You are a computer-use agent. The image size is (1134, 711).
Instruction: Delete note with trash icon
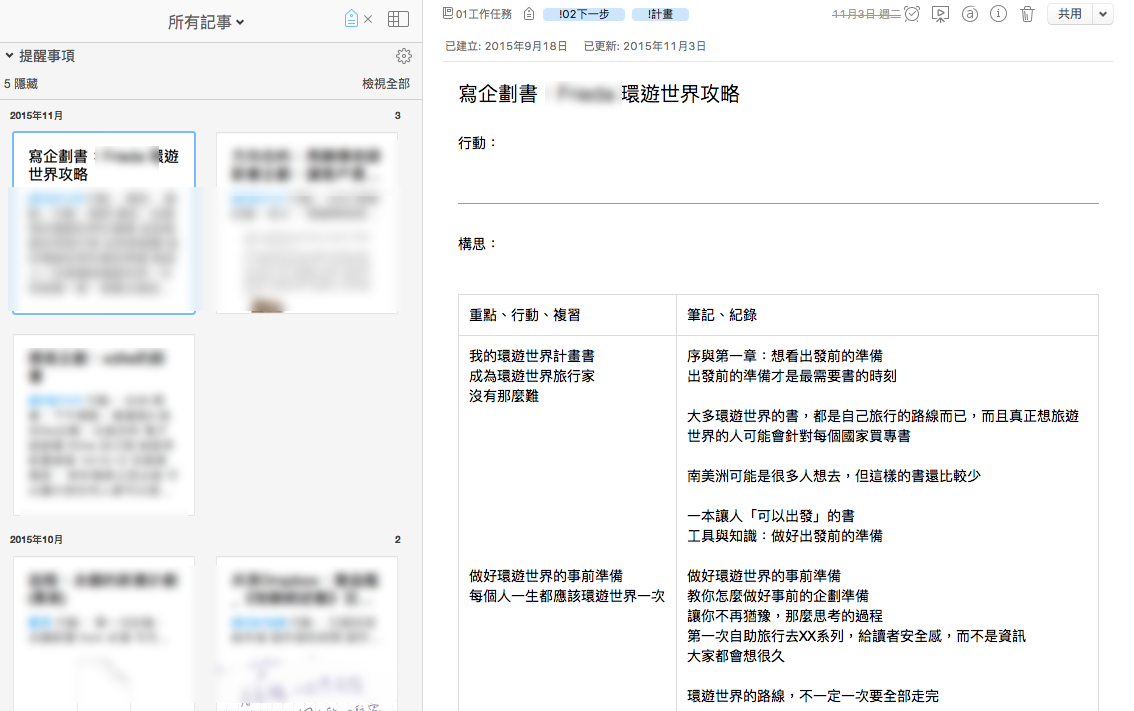(1028, 14)
